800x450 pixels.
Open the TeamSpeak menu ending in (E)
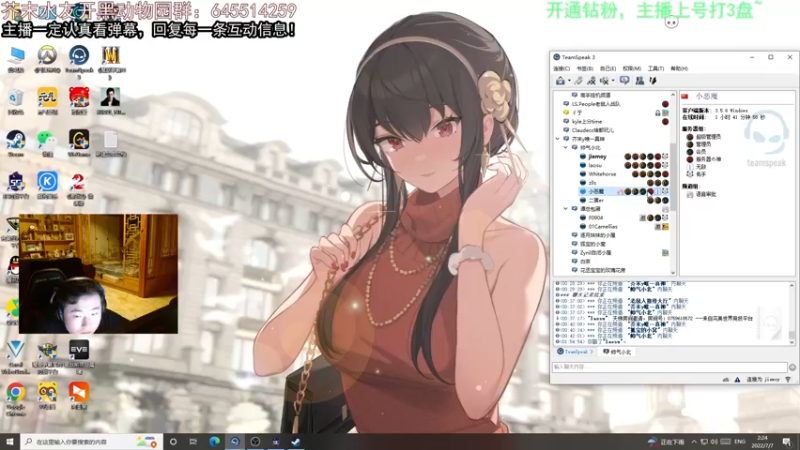pyautogui.click(x=608, y=68)
